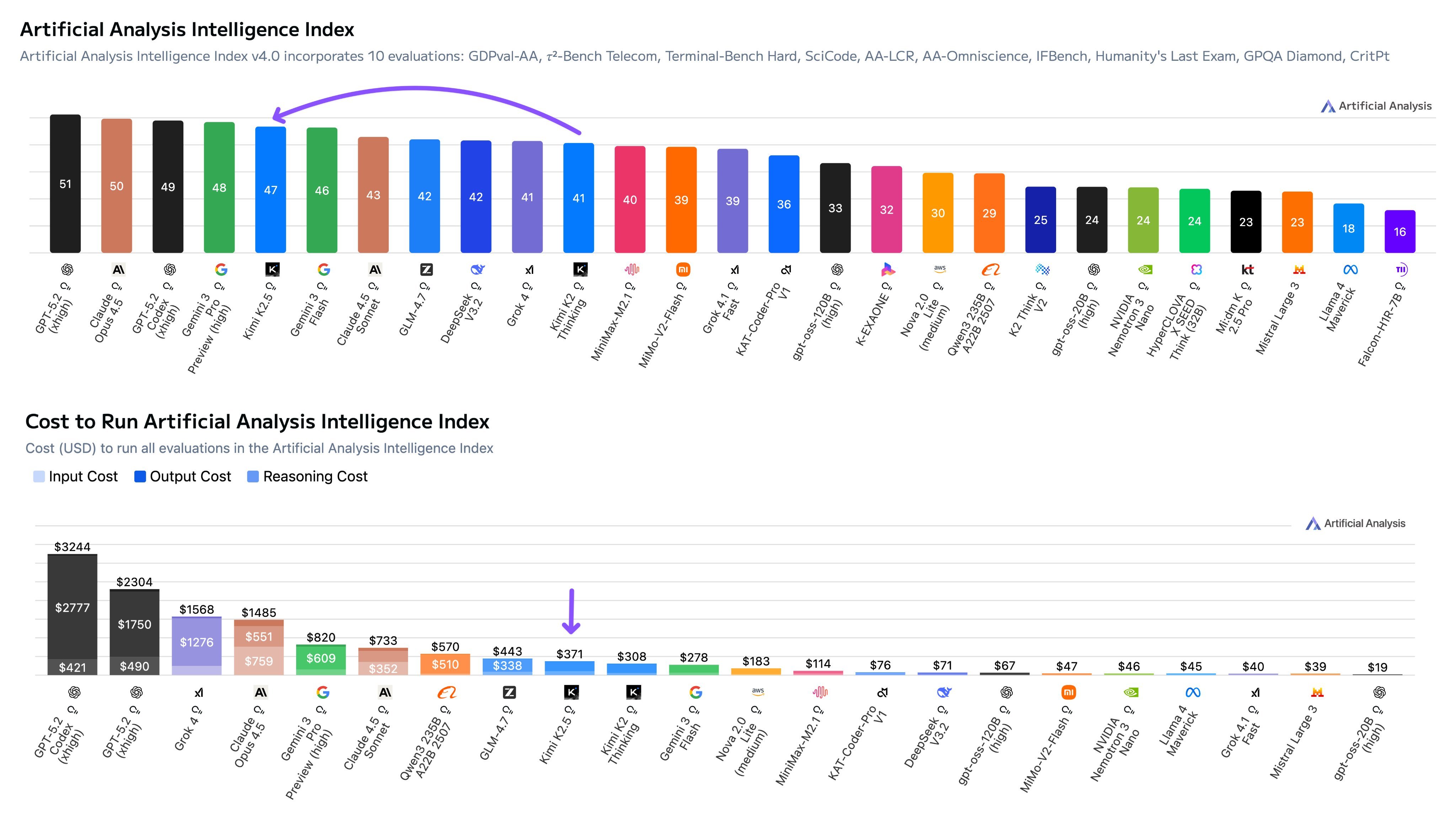Click the Kimi logo above Kimi K2.5 in the cost chart
Screen dimensions: 1456x818
[572, 692]
